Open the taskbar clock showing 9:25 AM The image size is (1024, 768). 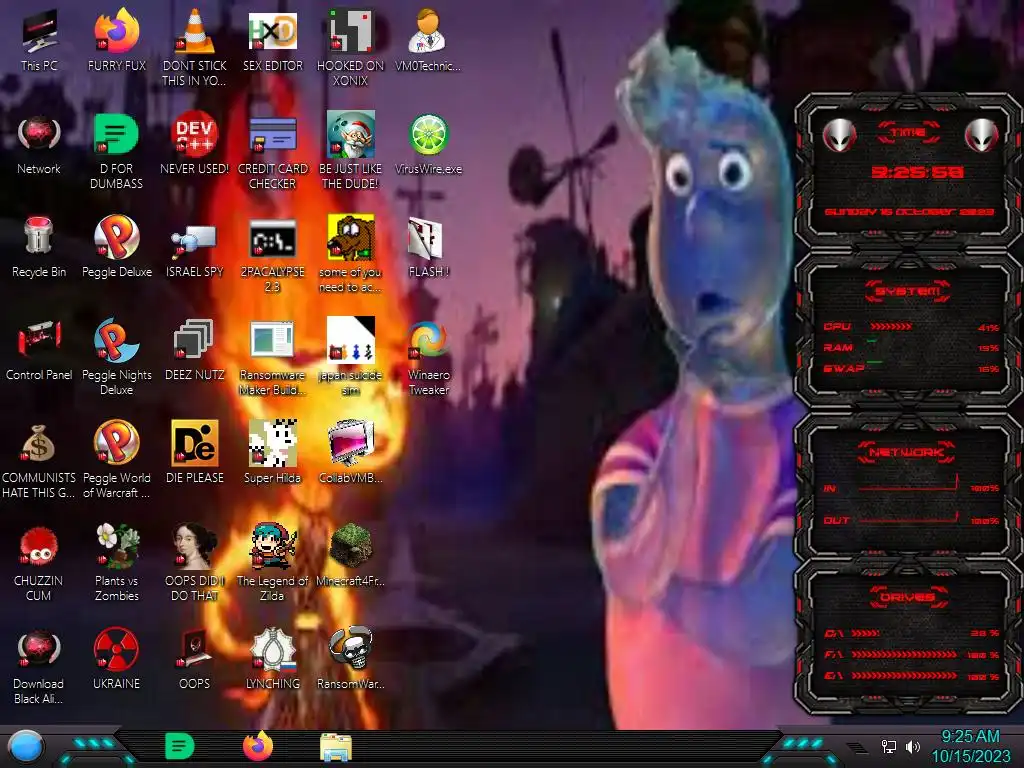[970, 746]
